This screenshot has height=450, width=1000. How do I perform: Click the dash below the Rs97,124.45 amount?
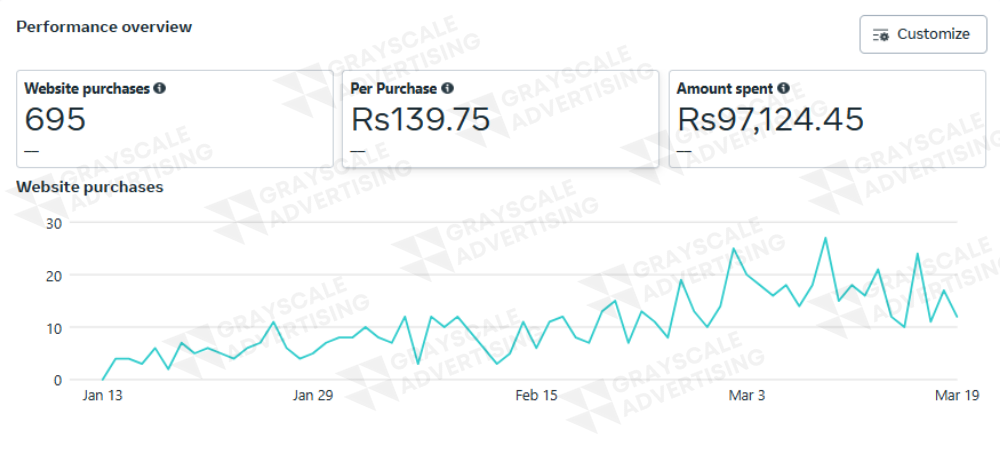[x=684, y=151]
